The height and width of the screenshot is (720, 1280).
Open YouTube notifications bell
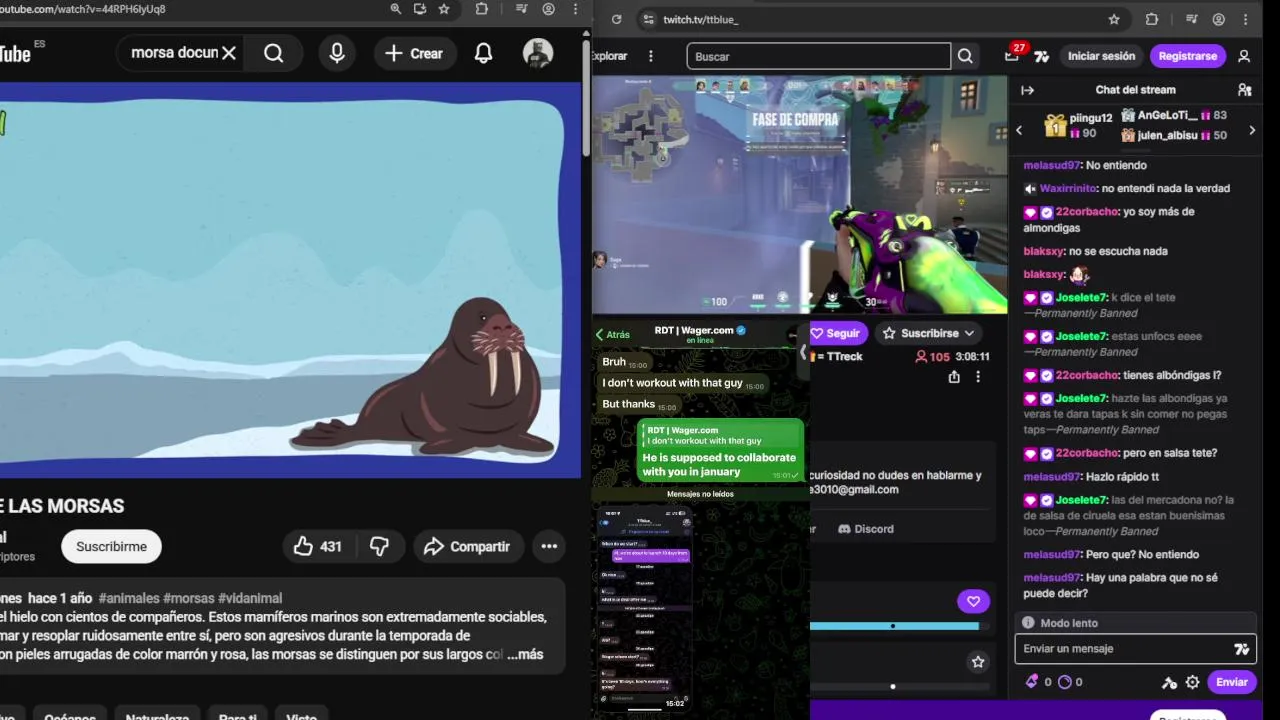tap(483, 53)
